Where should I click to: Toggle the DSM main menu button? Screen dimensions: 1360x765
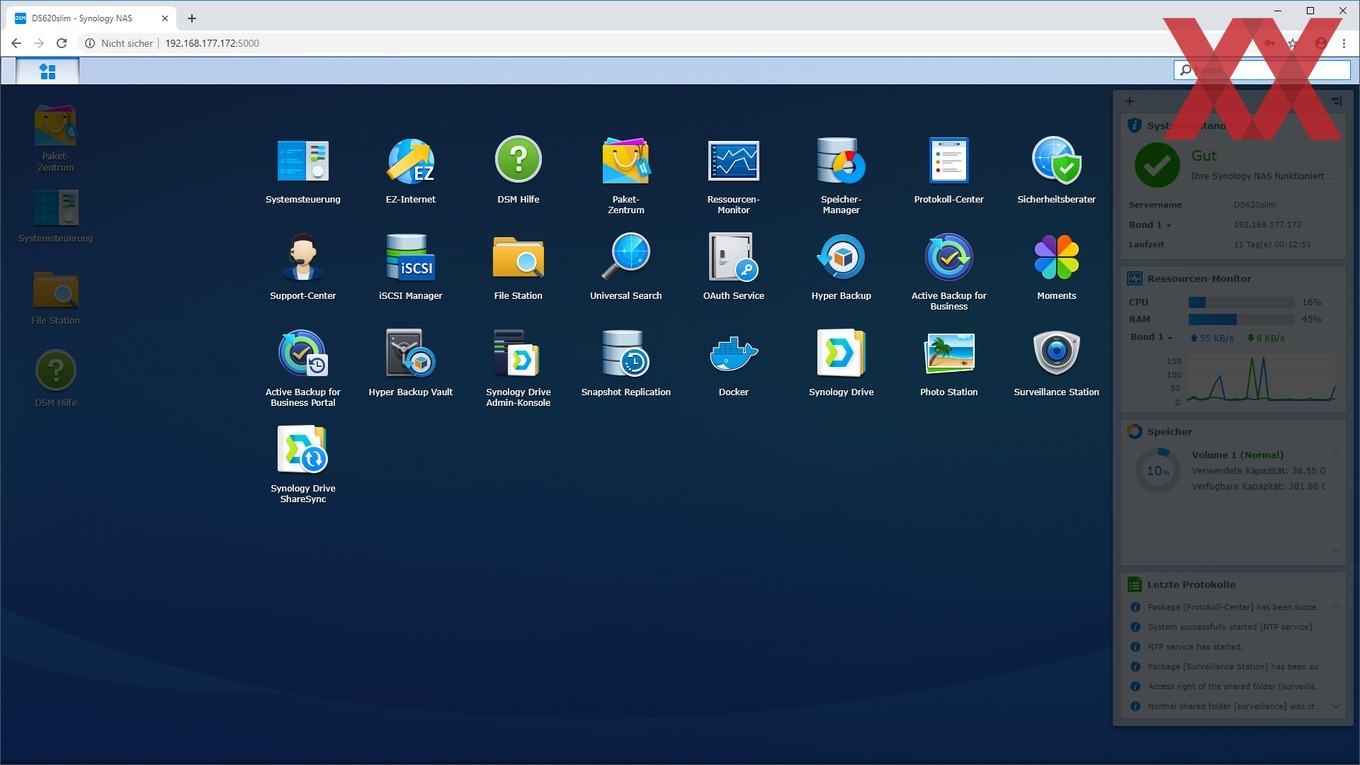pyautogui.click(x=48, y=70)
